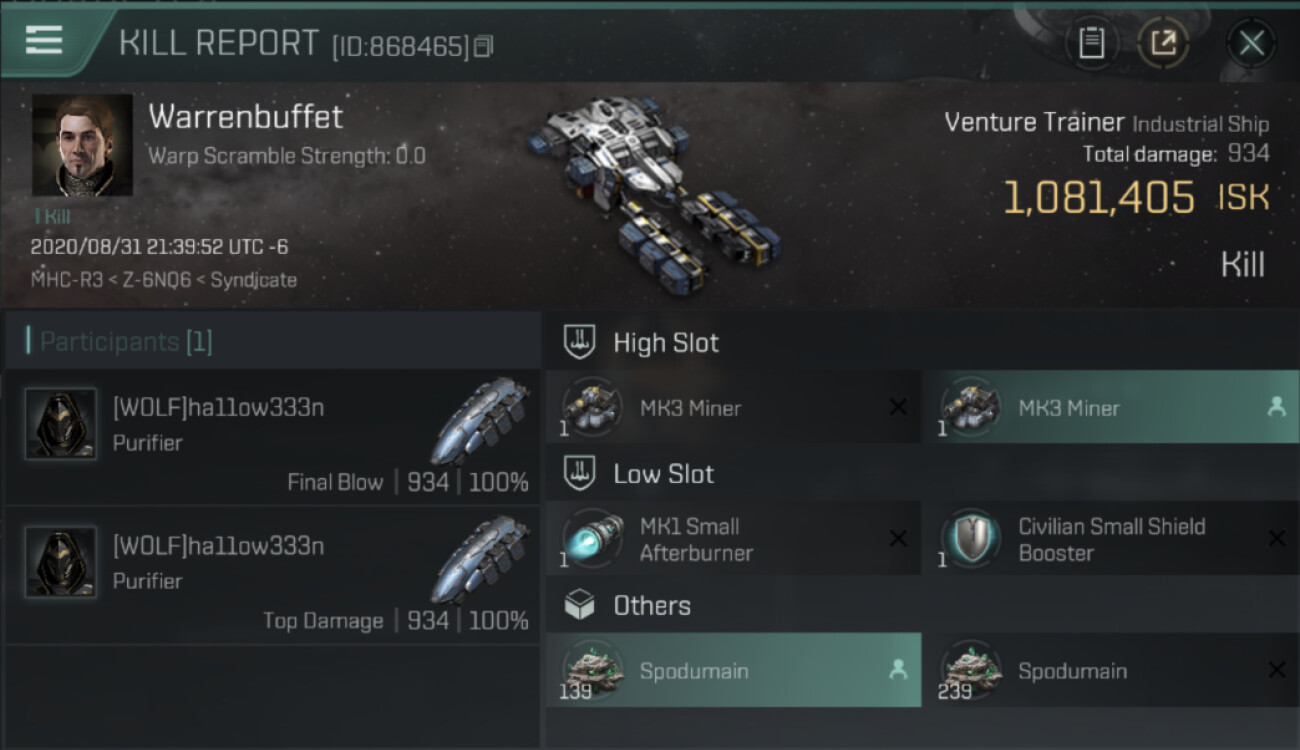Copy the kill report ID
The height and width of the screenshot is (750, 1300).
coord(484,46)
